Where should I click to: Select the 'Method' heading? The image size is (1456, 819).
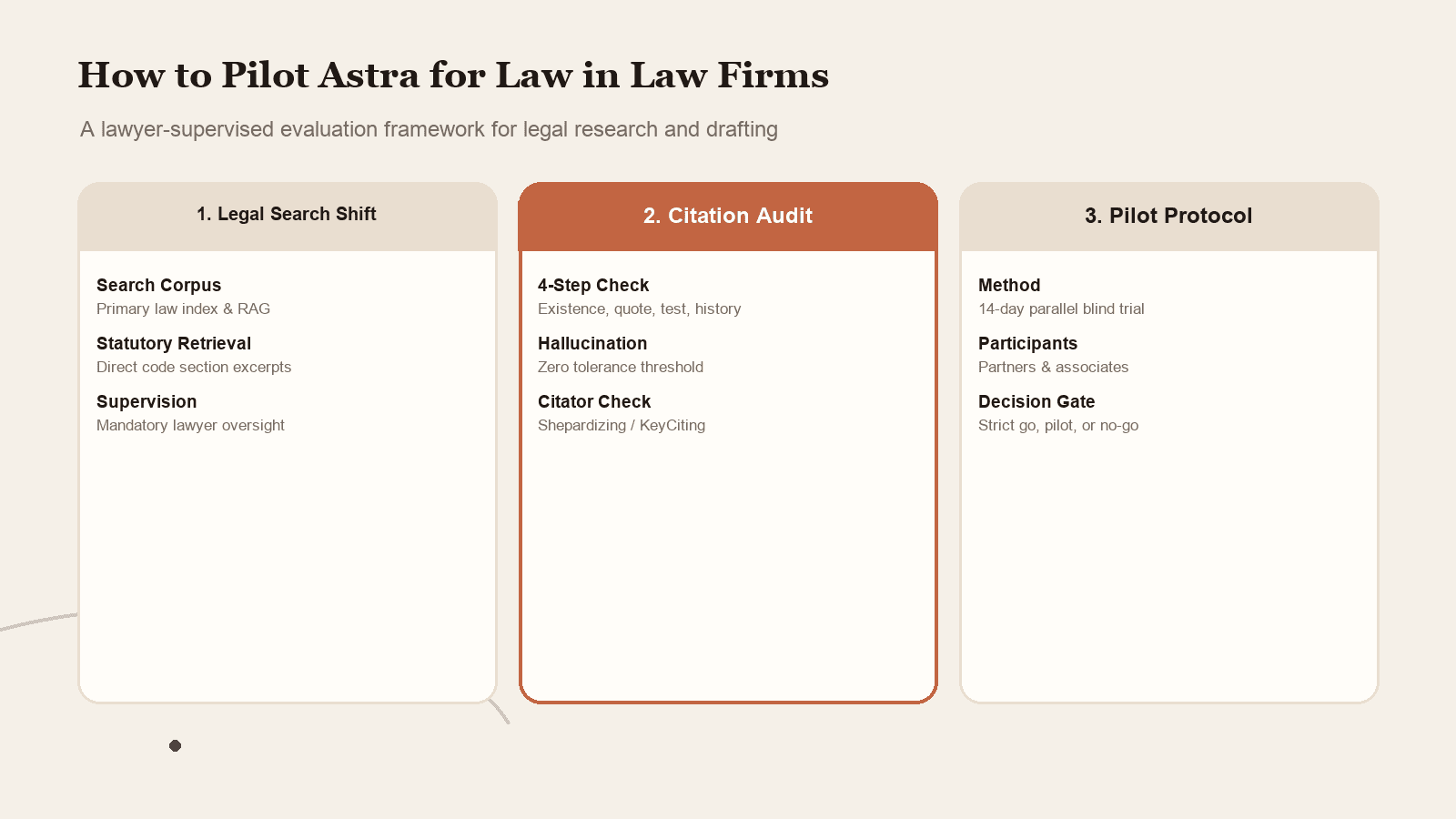[x=1009, y=285]
